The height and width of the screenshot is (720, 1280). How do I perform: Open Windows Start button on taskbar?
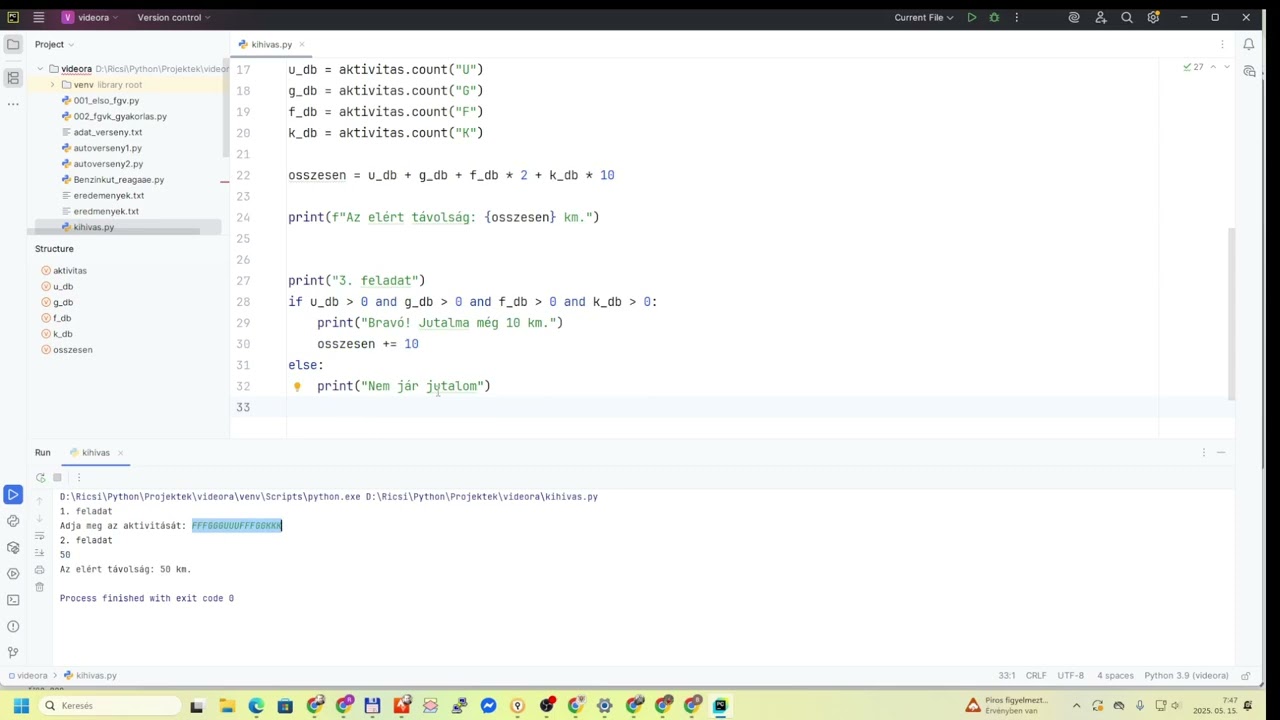20,706
